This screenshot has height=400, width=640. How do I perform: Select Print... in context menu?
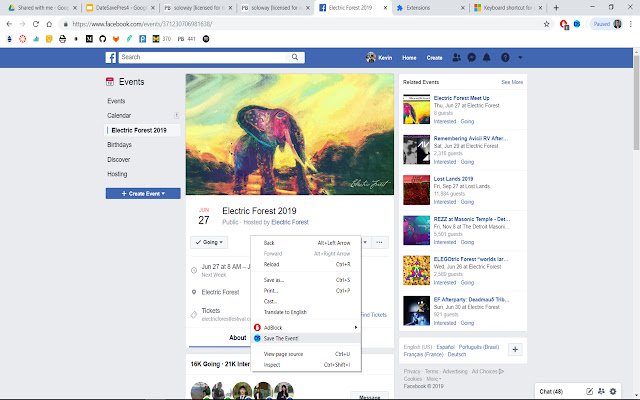tap(306, 291)
